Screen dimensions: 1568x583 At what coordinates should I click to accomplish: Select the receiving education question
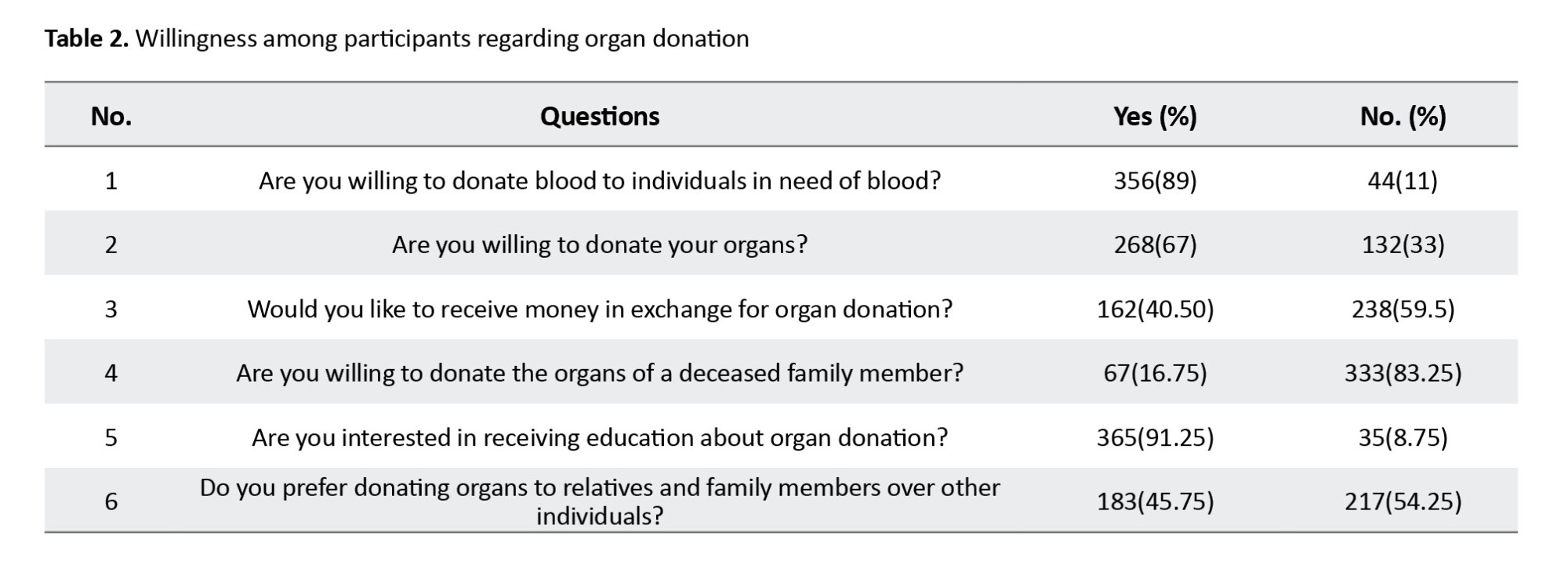point(600,436)
